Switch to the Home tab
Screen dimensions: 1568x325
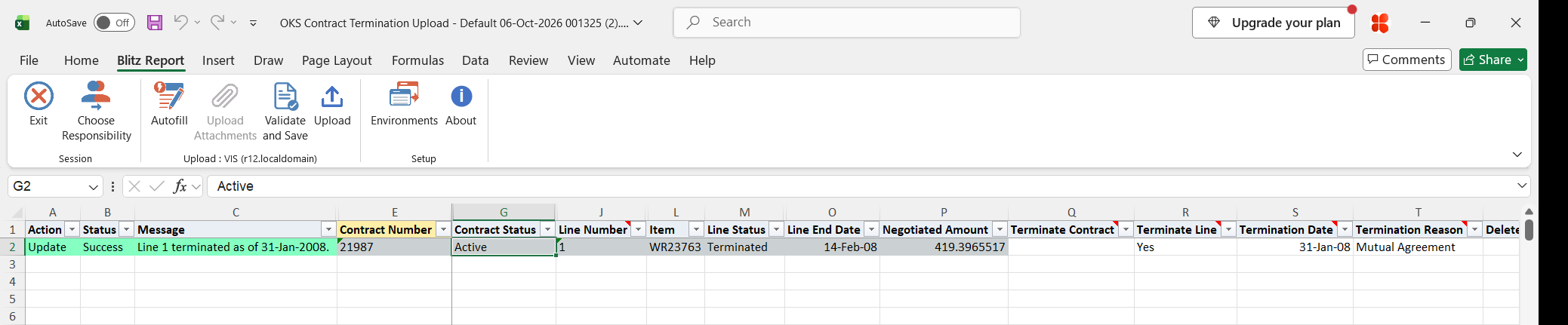coord(82,60)
